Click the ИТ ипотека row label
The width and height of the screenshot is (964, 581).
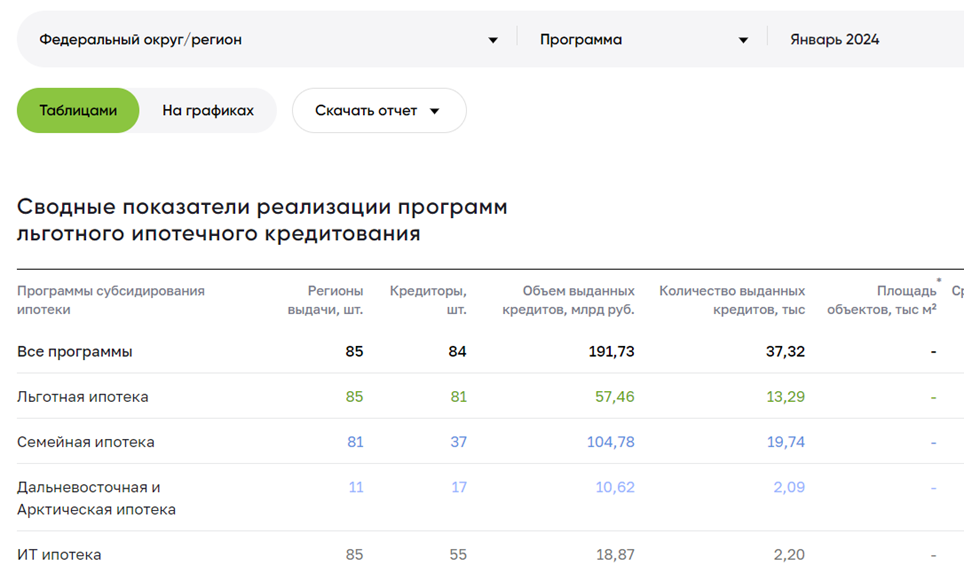pos(59,555)
